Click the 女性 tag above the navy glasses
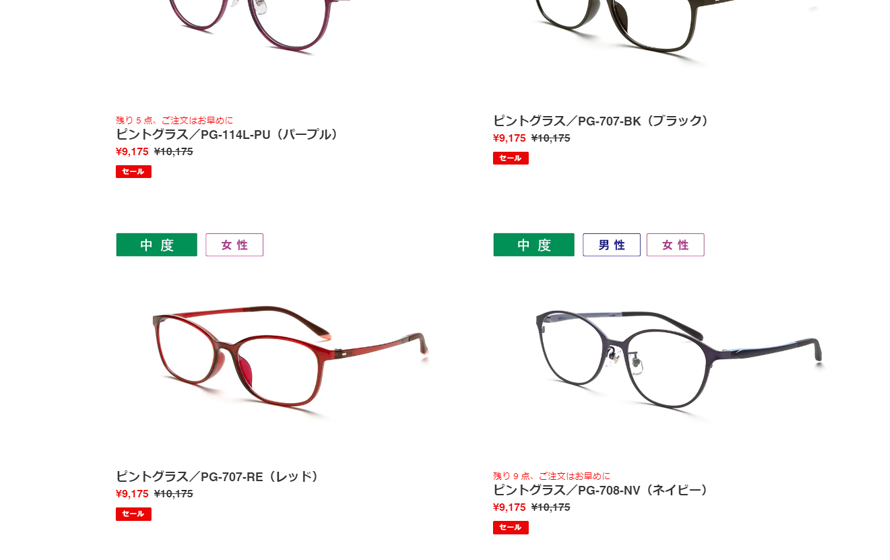This screenshot has height=560, width=890. point(675,245)
